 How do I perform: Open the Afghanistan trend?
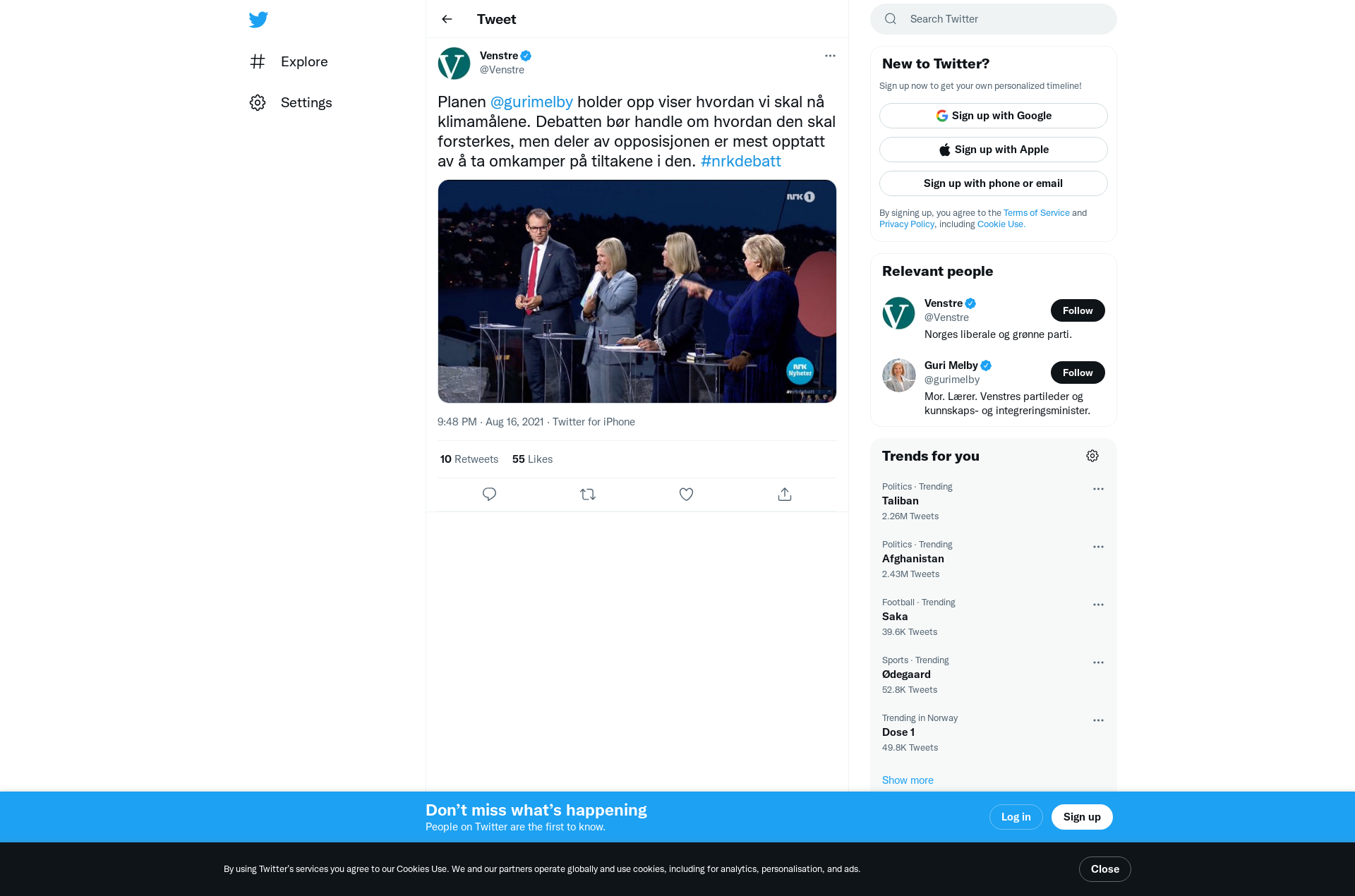point(993,559)
